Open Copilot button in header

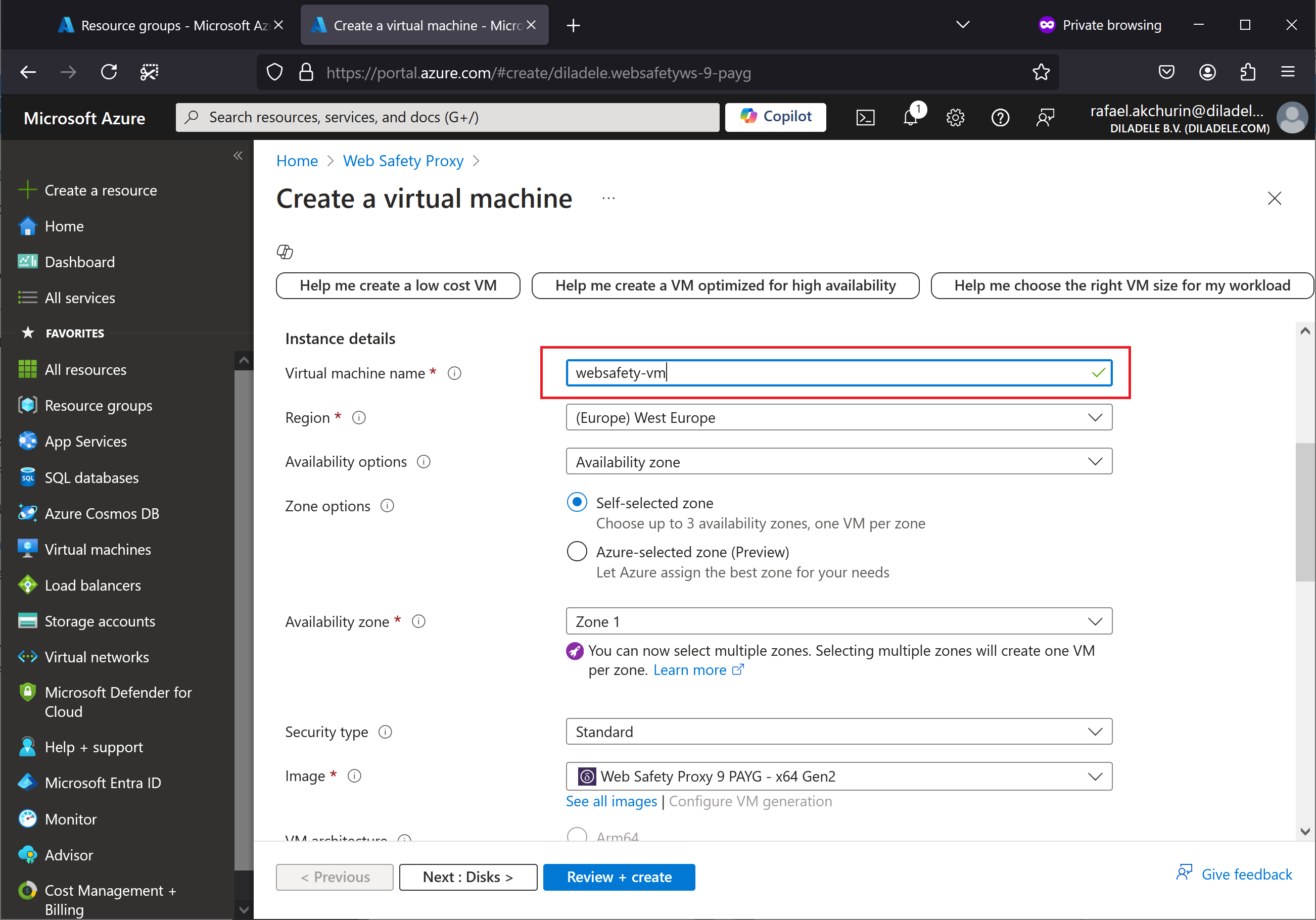coord(775,117)
